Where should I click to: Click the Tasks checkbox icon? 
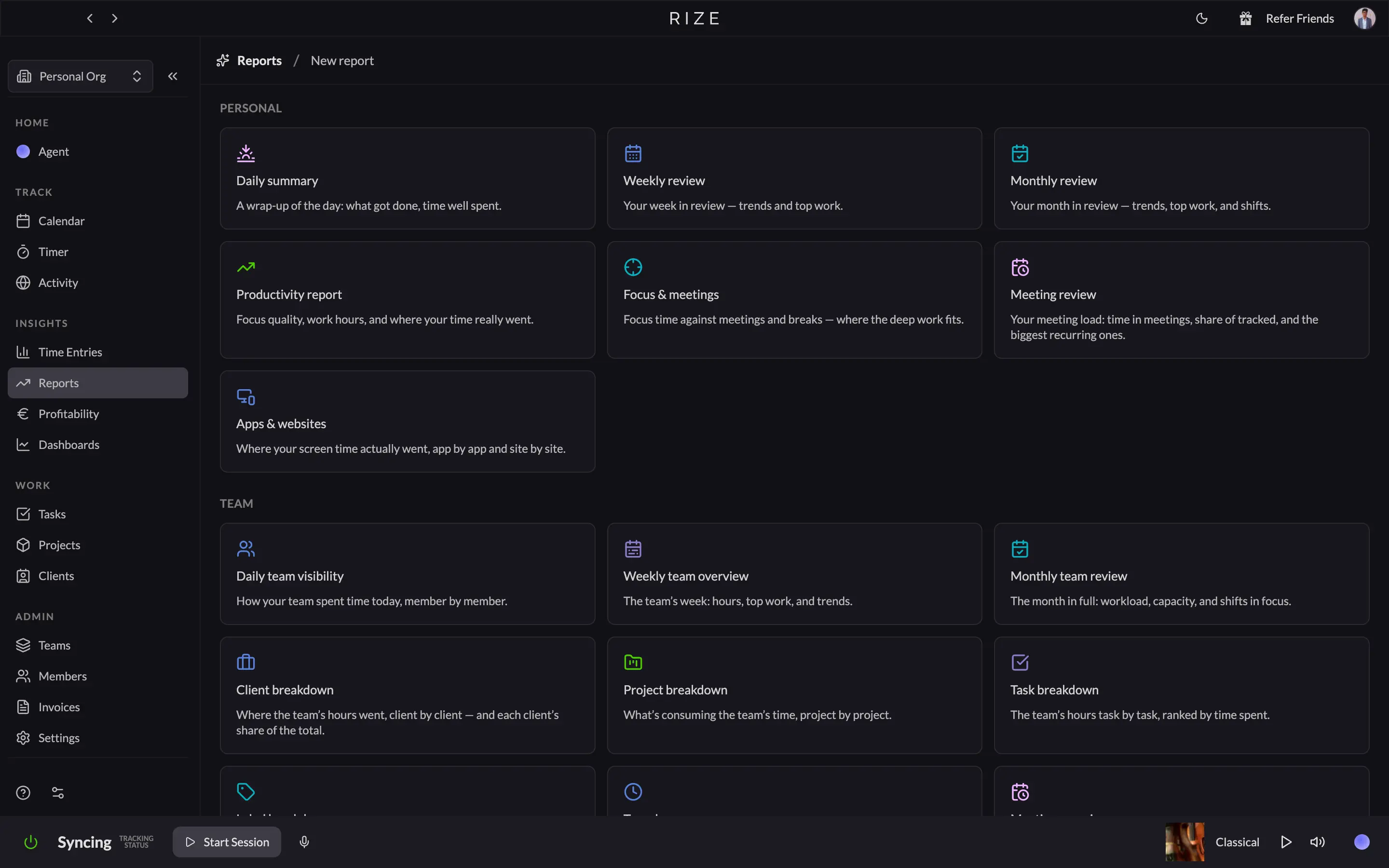23,515
